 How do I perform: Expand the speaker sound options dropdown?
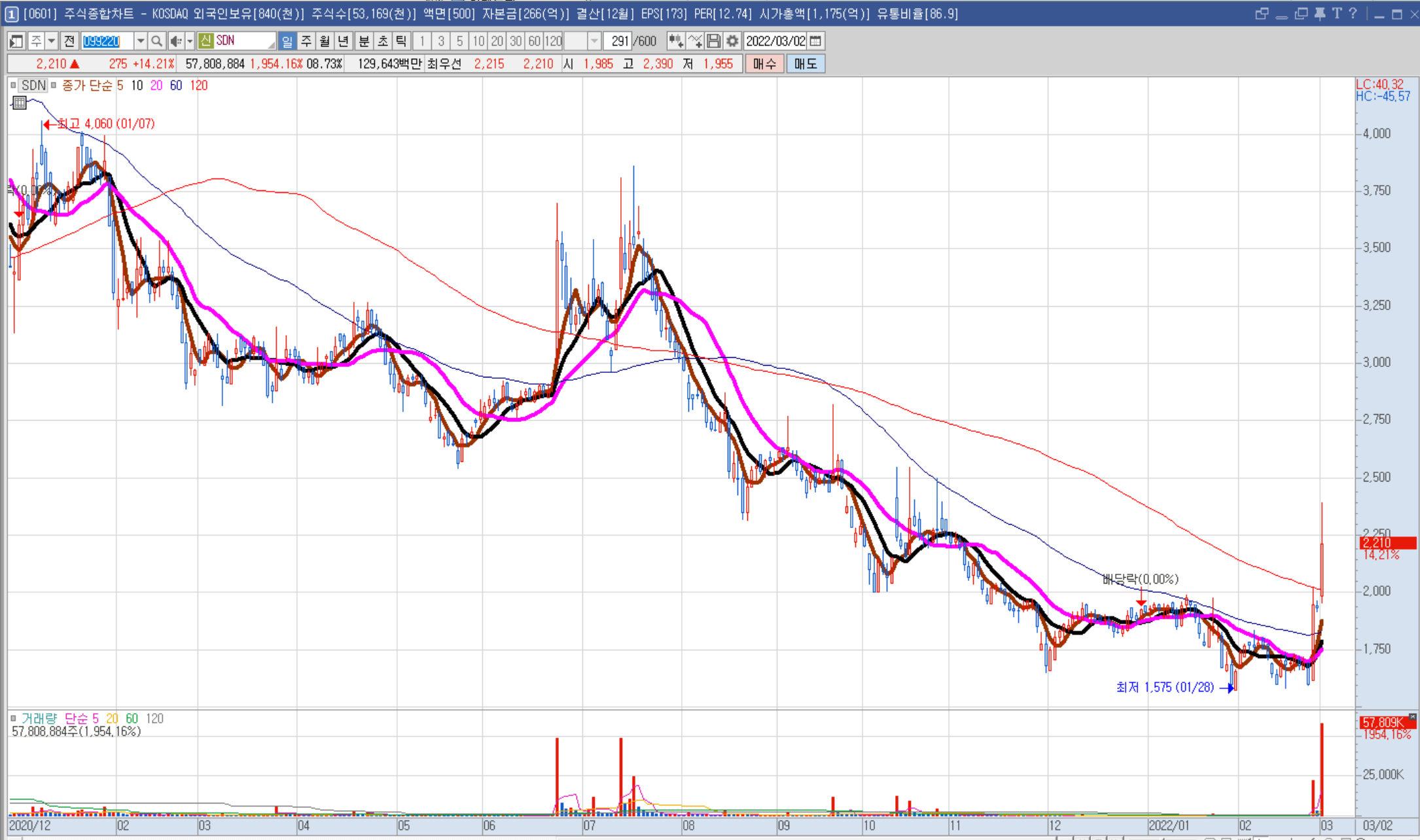coord(190,41)
